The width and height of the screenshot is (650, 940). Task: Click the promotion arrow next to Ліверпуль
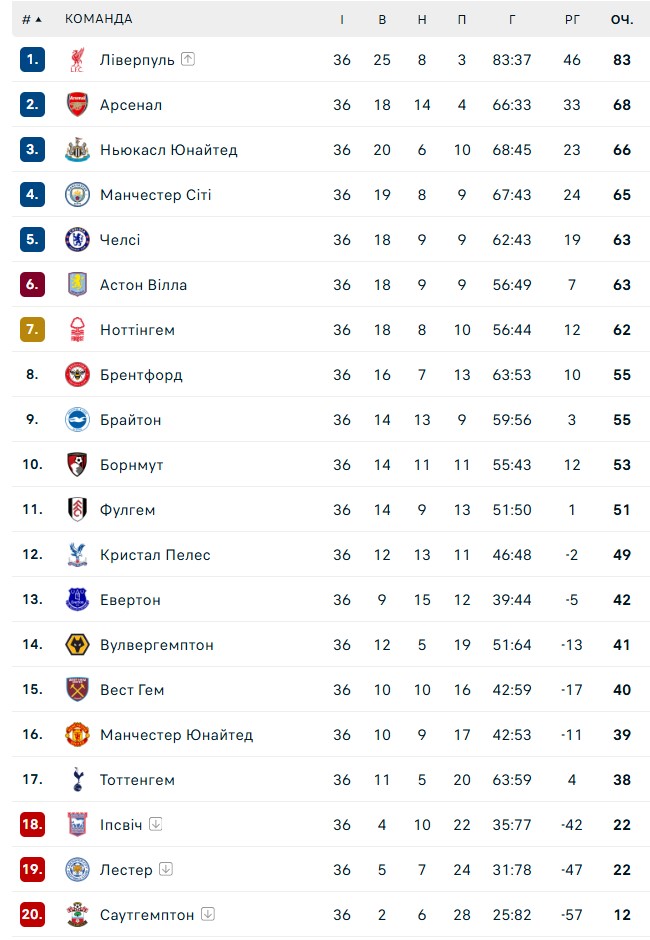pyautogui.click(x=188, y=59)
